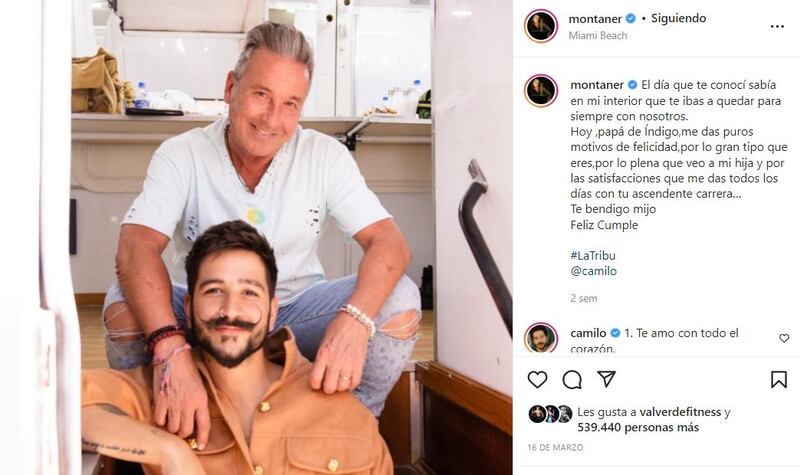
Task: Click the liker avatars cluster
Action: point(550,414)
